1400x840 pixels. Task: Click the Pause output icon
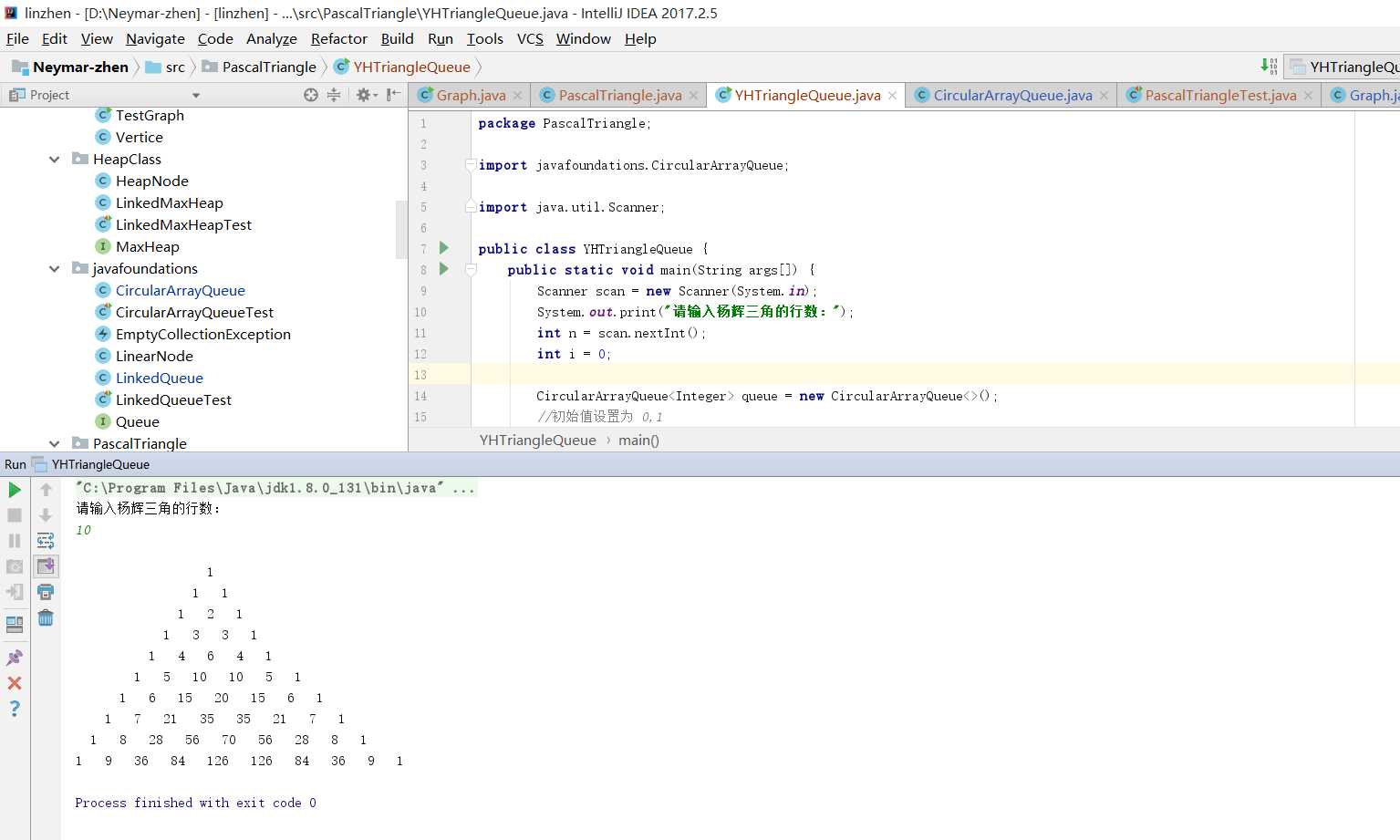(x=15, y=541)
